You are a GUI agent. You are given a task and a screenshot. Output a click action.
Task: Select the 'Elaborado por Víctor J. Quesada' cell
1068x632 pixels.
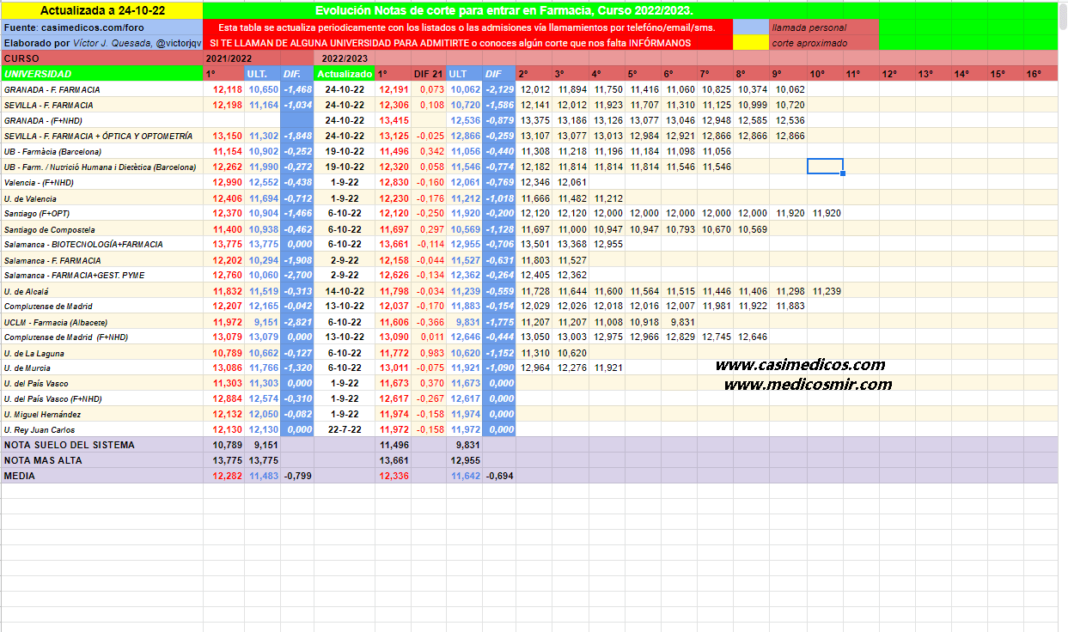pos(102,43)
